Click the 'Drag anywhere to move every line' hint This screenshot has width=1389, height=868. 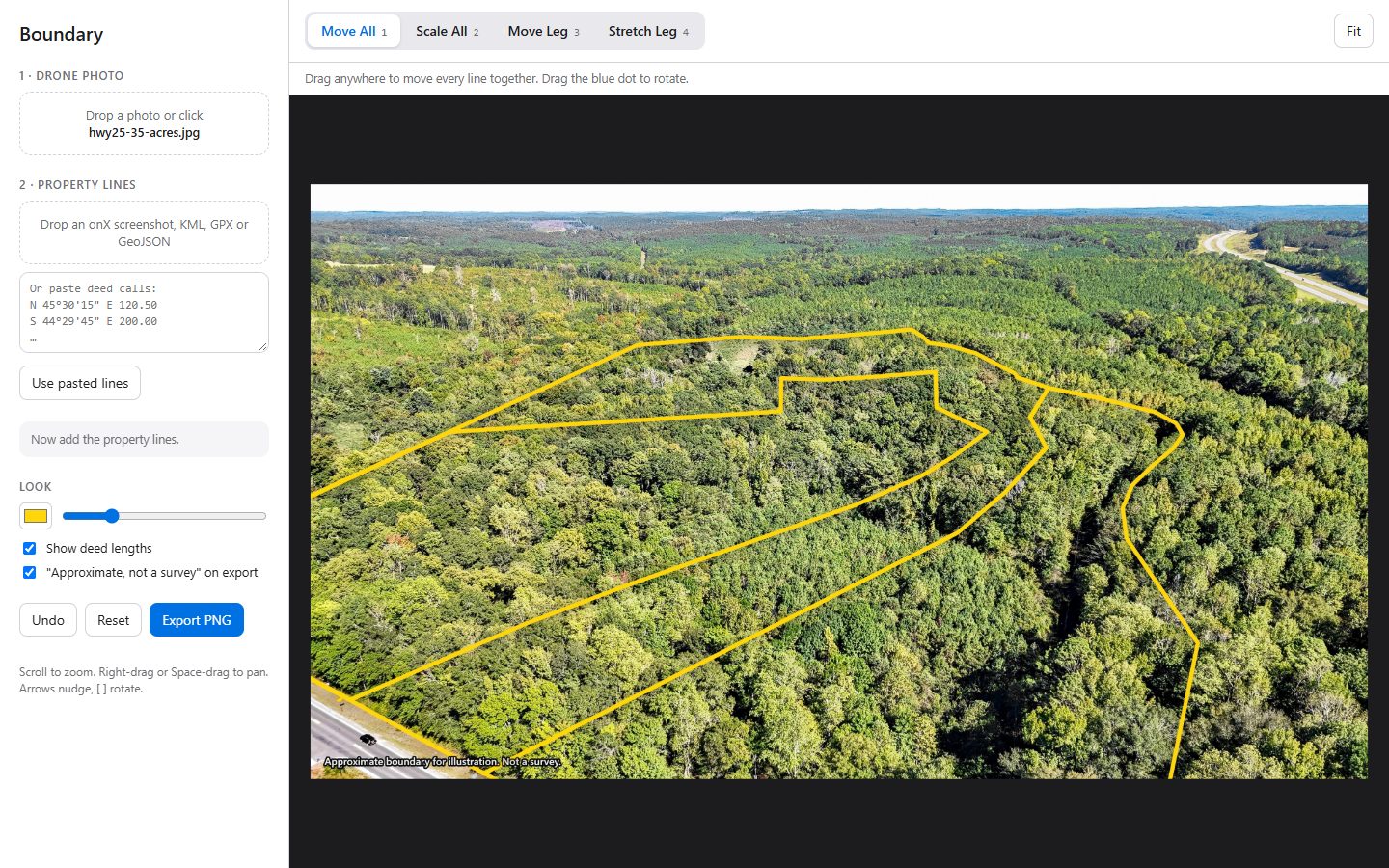point(497,79)
